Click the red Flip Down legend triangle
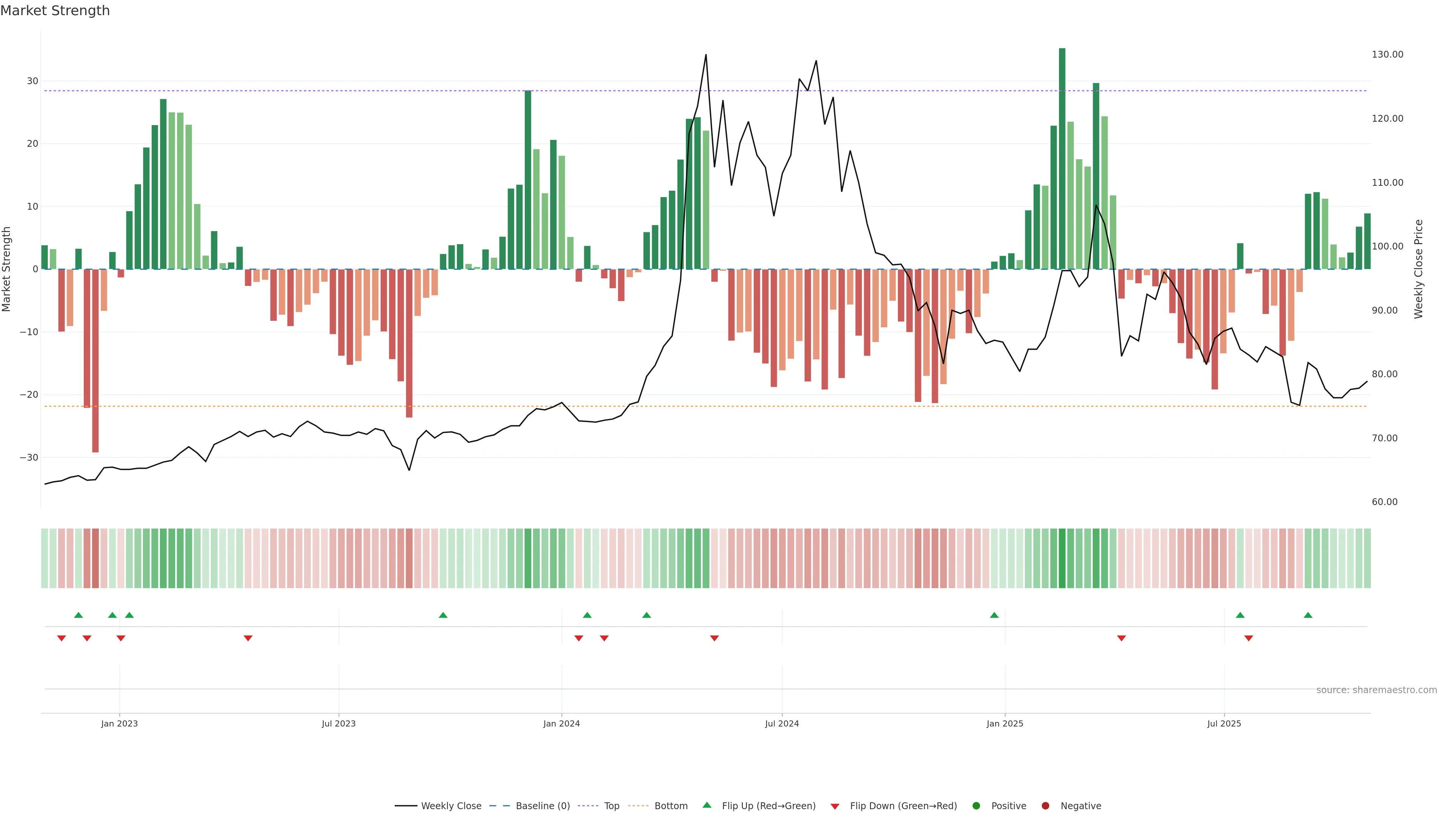1456x819 pixels. pos(834,806)
